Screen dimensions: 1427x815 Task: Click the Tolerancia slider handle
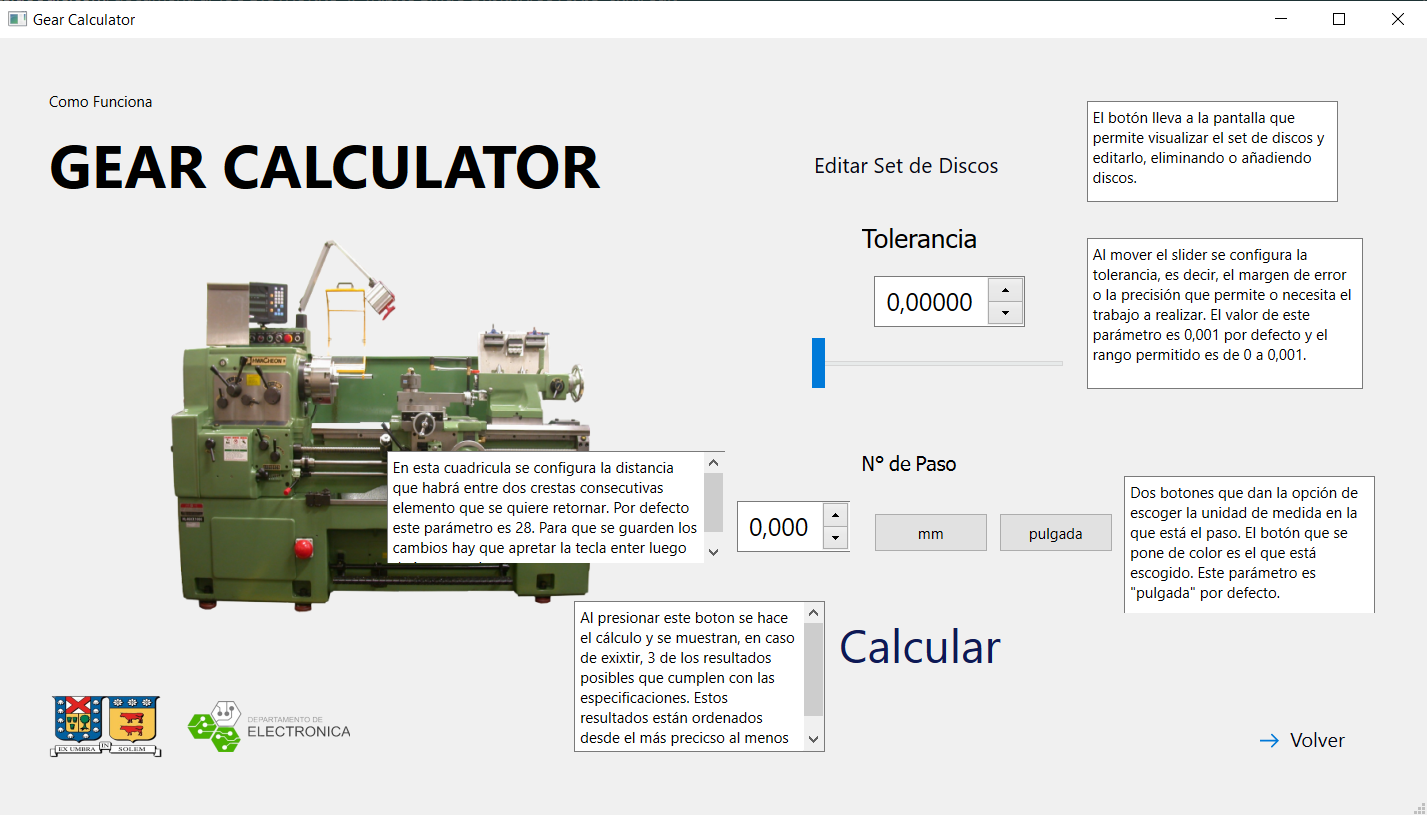coord(818,362)
